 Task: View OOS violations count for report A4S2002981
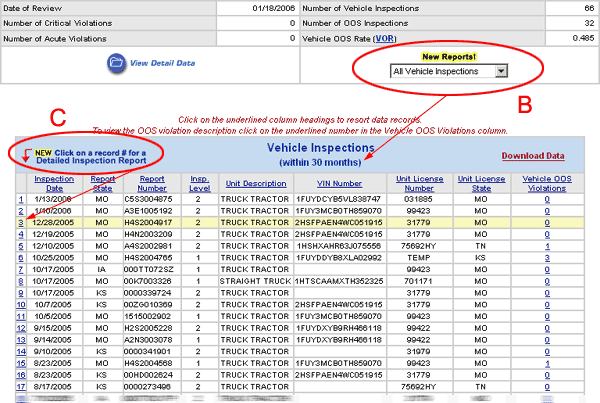(547, 246)
